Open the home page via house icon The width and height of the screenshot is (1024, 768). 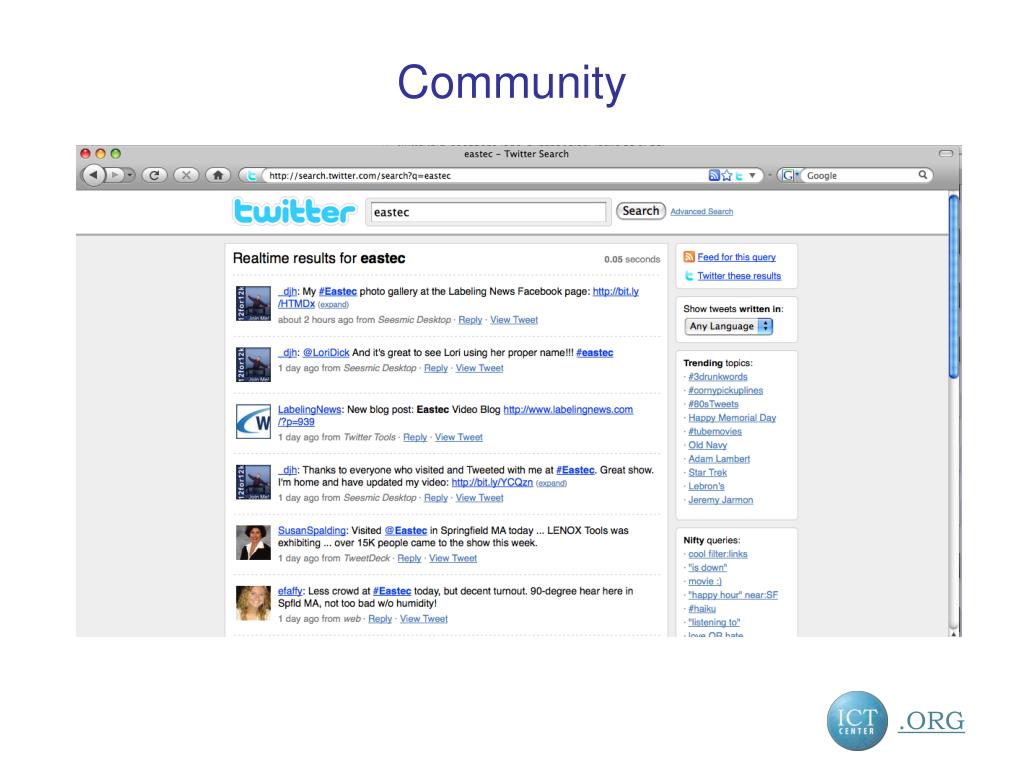point(218,175)
